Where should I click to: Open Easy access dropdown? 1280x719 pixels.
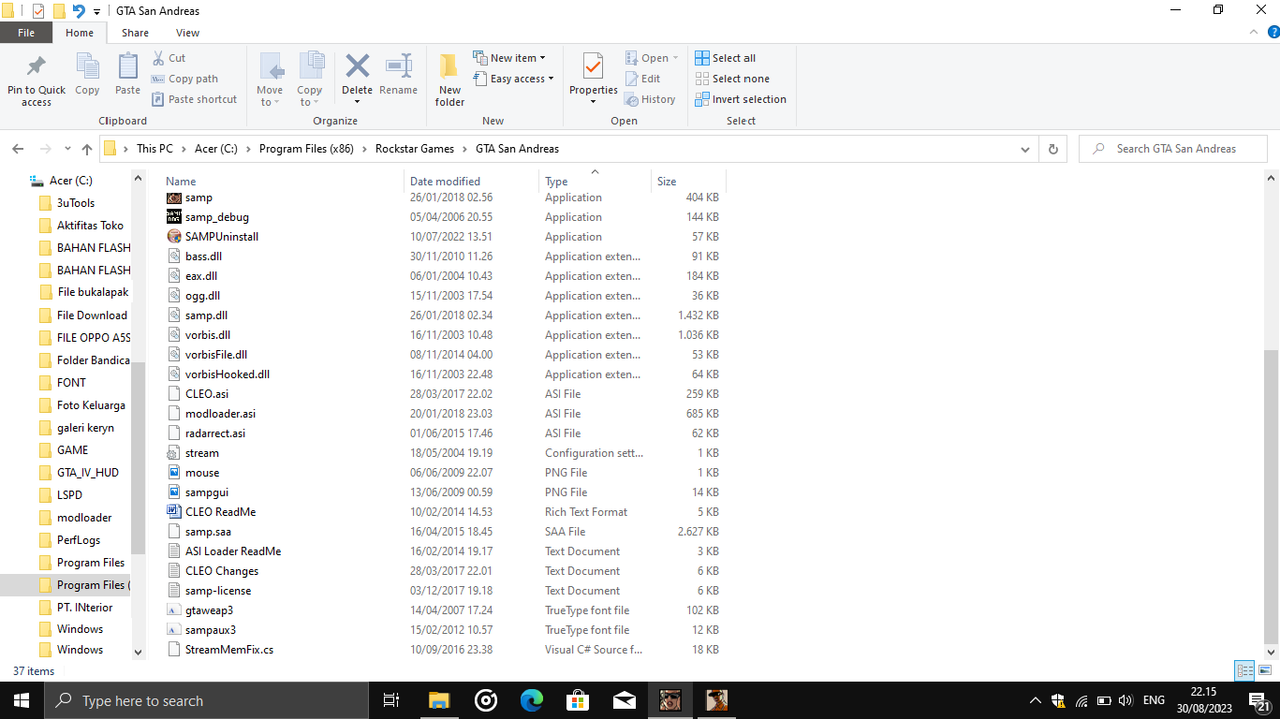pyautogui.click(x=513, y=79)
